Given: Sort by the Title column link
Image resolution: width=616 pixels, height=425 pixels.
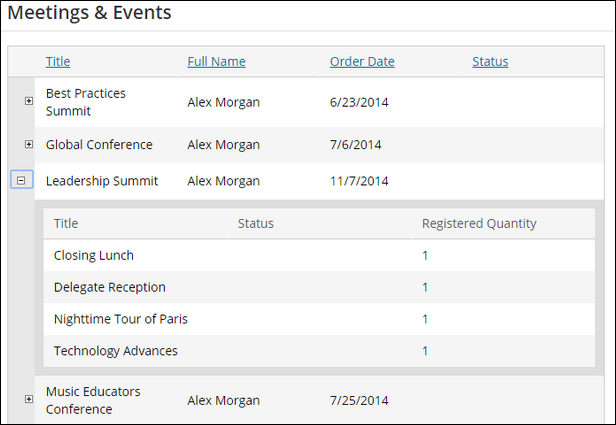Looking at the screenshot, I should 58,62.
